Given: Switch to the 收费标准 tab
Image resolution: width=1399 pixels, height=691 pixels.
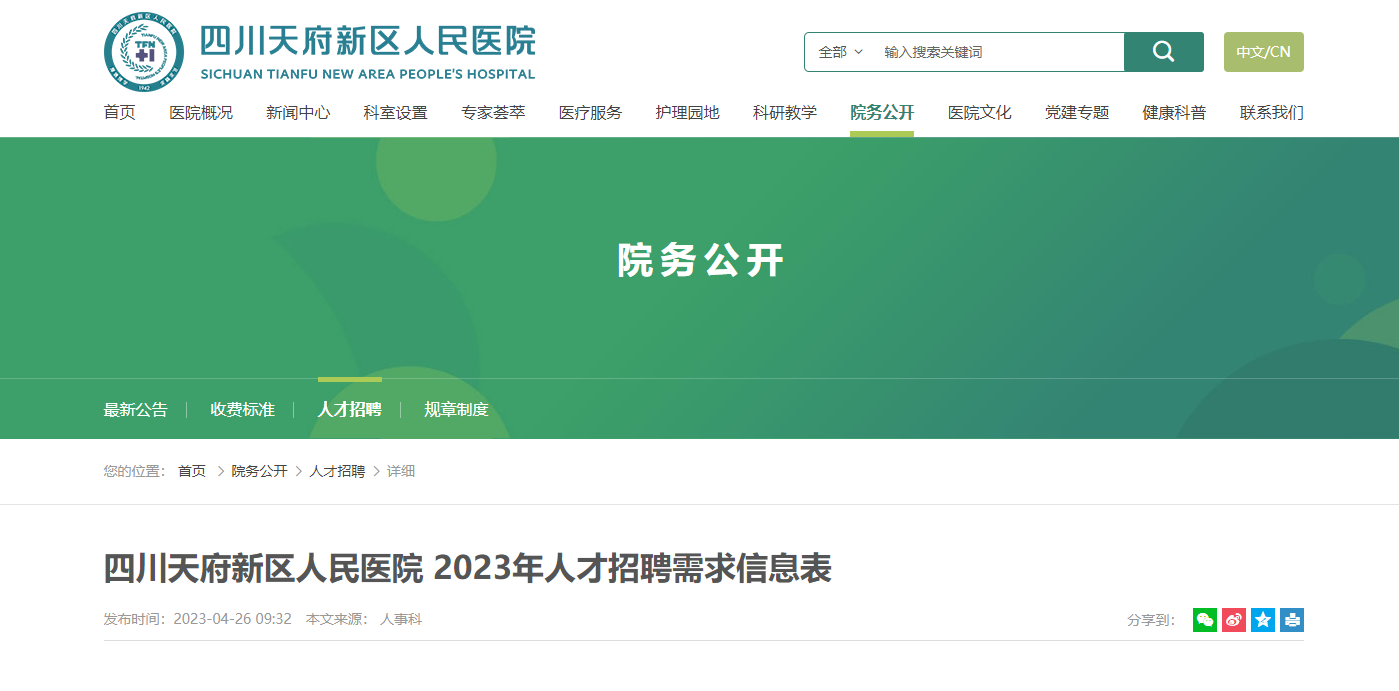Looking at the screenshot, I should tap(243, 410).
